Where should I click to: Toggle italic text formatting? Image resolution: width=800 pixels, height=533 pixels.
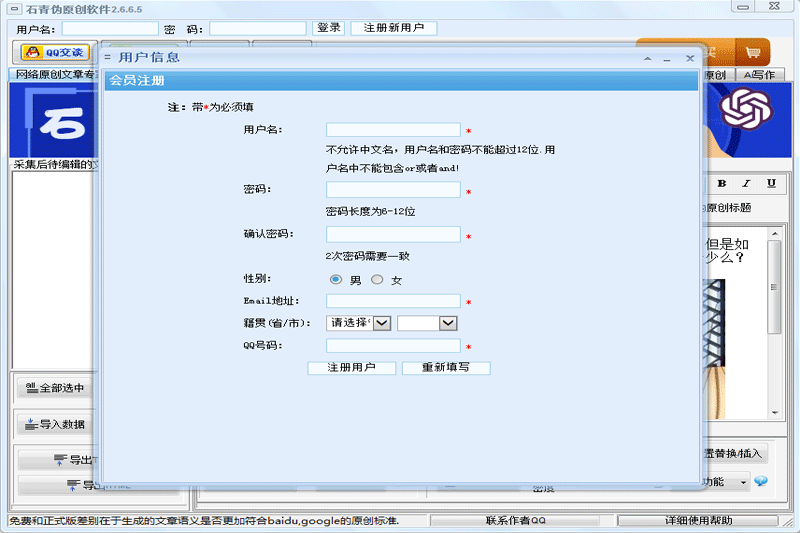746,183
